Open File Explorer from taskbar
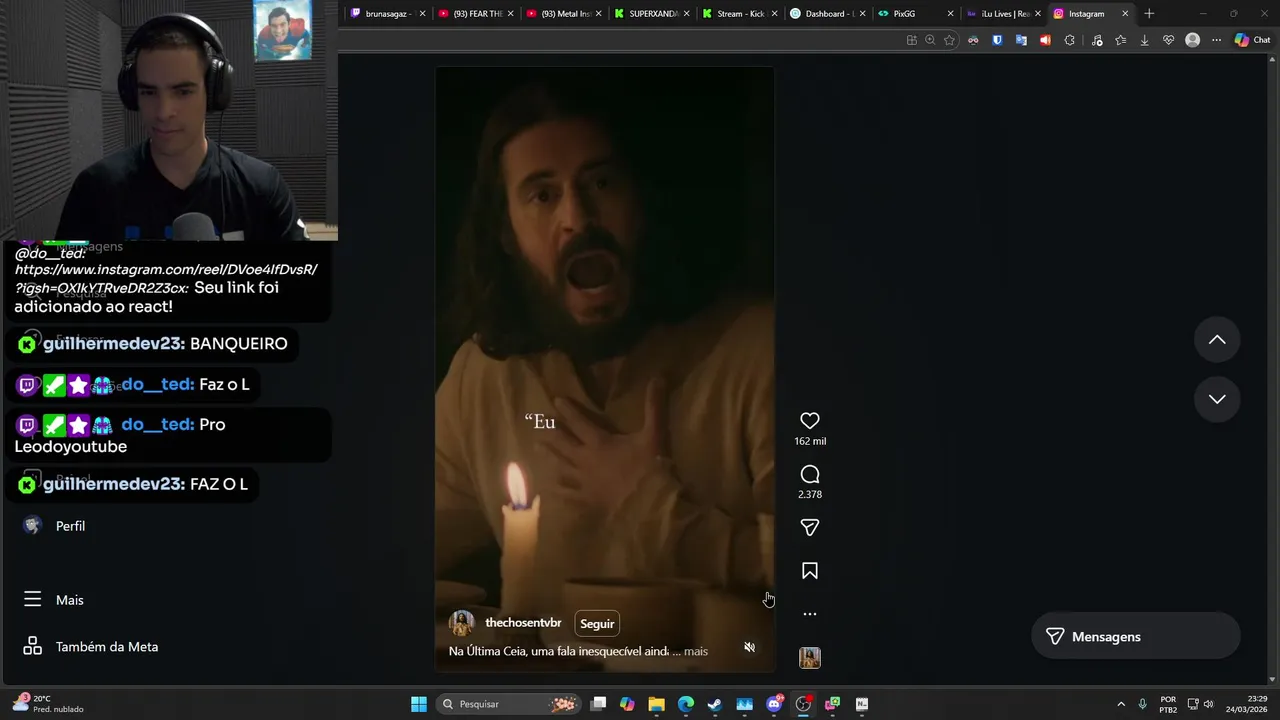1280x720 pixels. coord(656,704)
